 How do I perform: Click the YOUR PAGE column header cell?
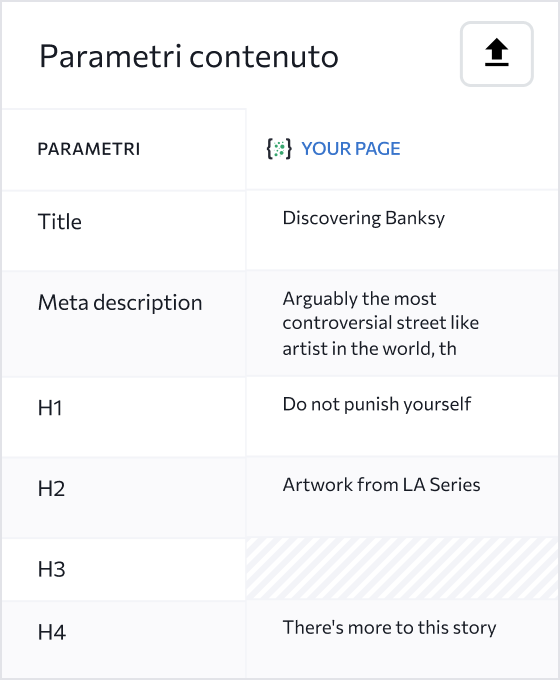point(402,149)
